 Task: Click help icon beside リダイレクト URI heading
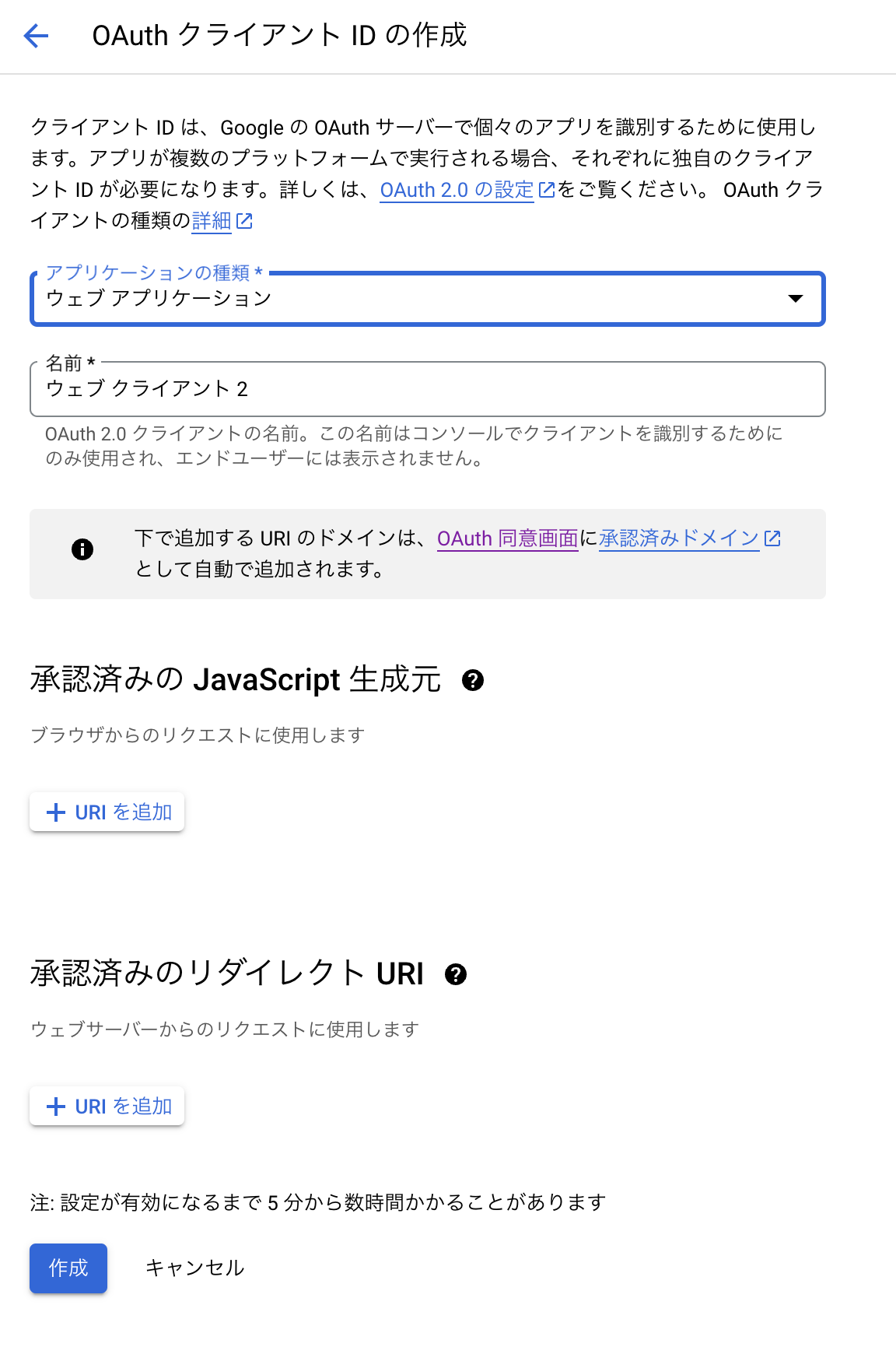pyautogui.click(x=456, y=975)
